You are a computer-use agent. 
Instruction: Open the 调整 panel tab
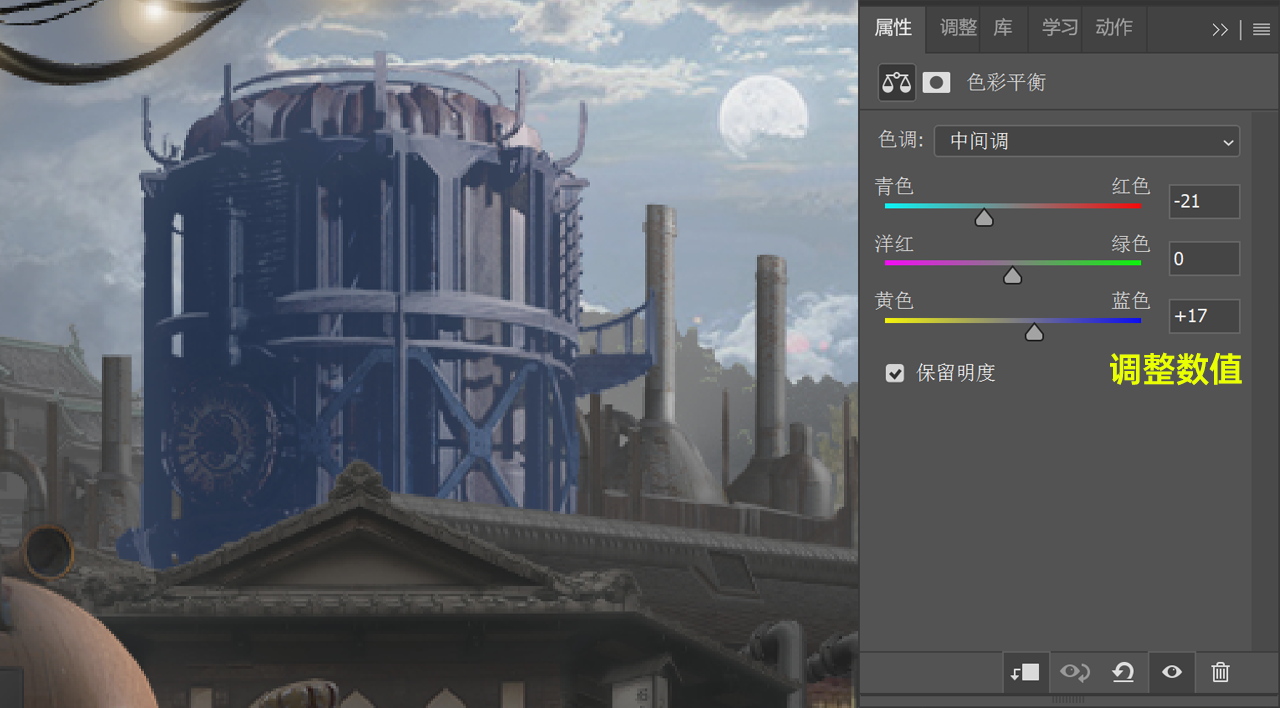(958, 28)
